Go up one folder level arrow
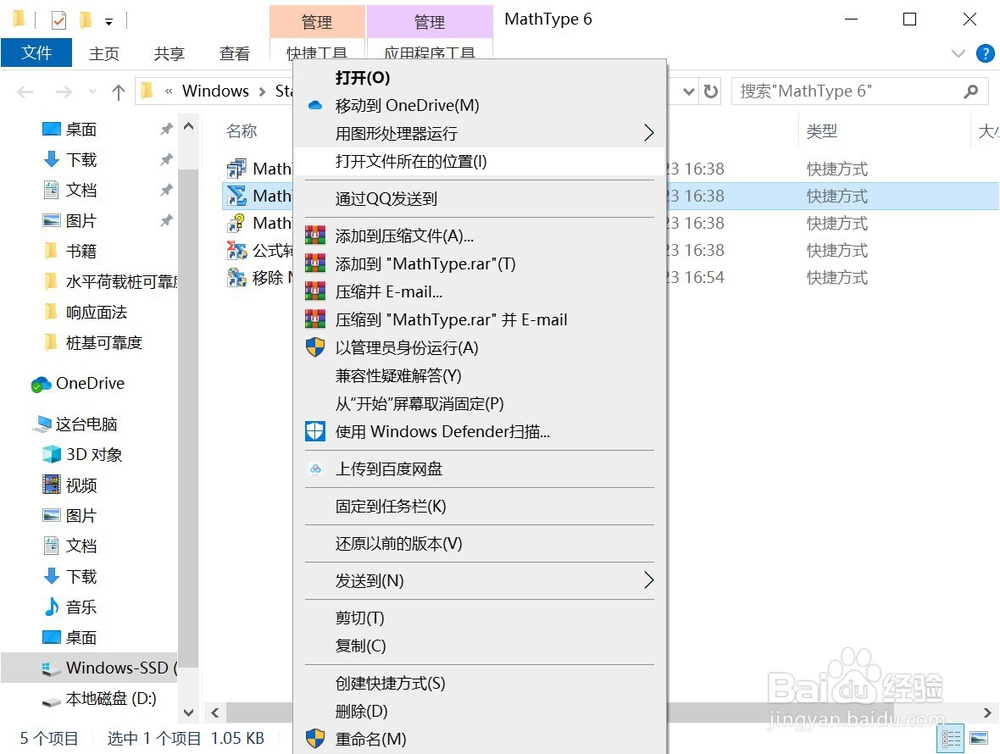This screenshot has height=754, width=1000. point(118,92)
